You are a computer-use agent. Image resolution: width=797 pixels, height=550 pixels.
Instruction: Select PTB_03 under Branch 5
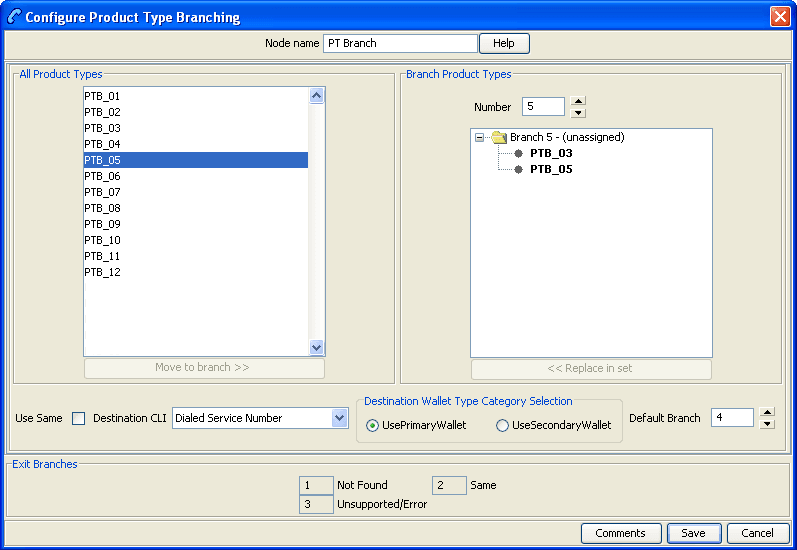click(x=551, y=154)
